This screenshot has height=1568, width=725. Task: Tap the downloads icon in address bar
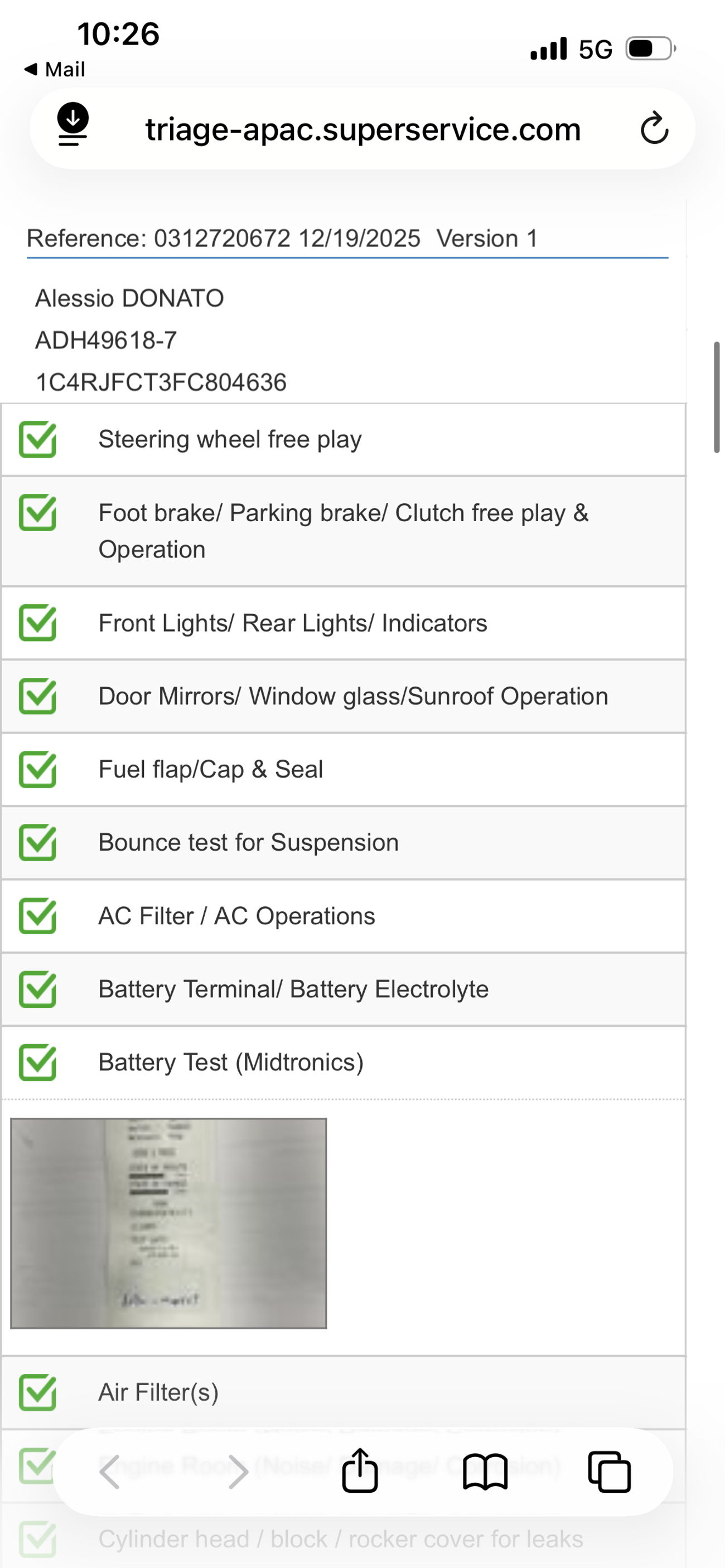coord(73,125)
